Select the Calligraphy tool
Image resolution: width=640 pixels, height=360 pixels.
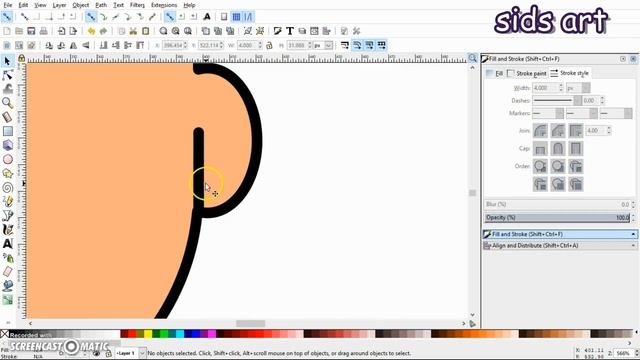tap(7, 229)
